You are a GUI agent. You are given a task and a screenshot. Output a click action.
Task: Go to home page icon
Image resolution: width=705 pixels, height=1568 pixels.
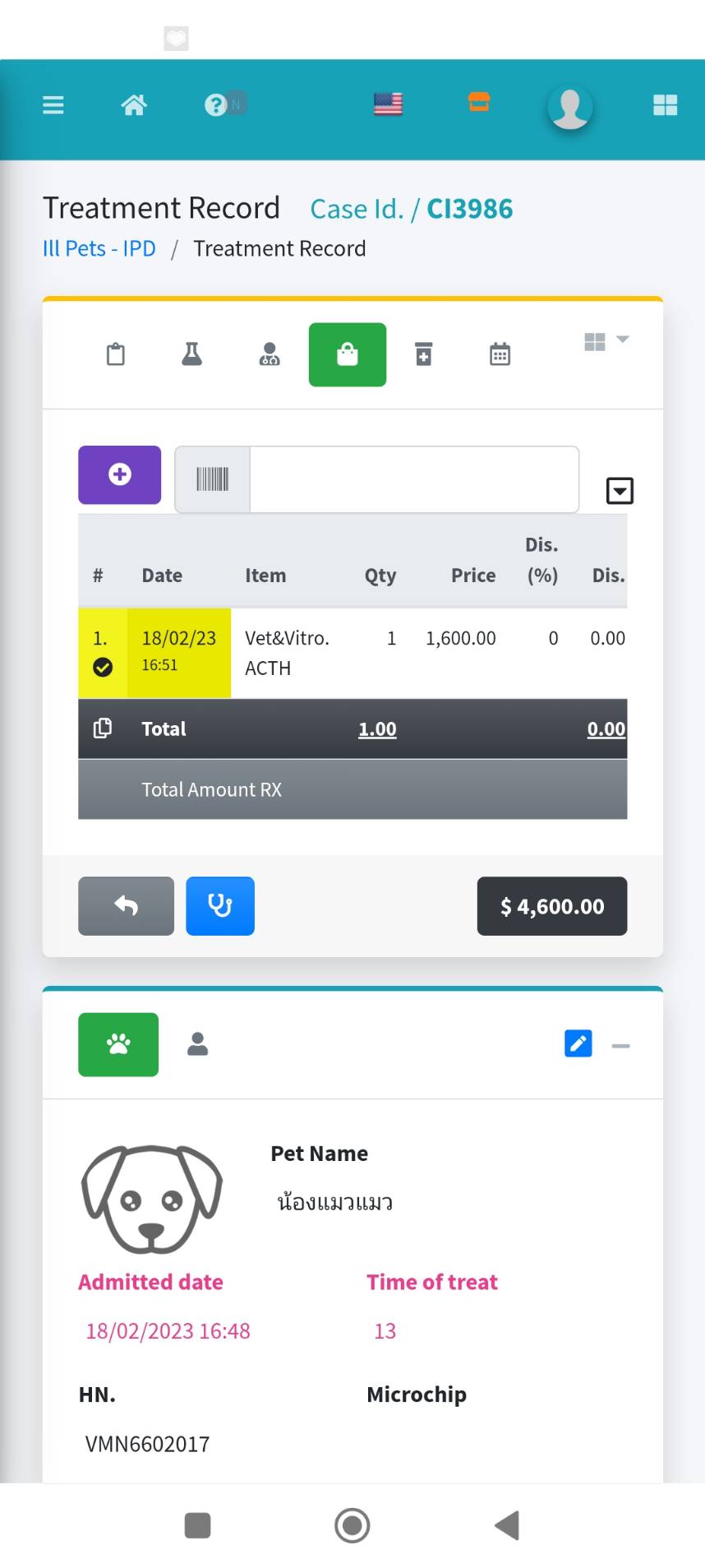(x=134, y=105)
